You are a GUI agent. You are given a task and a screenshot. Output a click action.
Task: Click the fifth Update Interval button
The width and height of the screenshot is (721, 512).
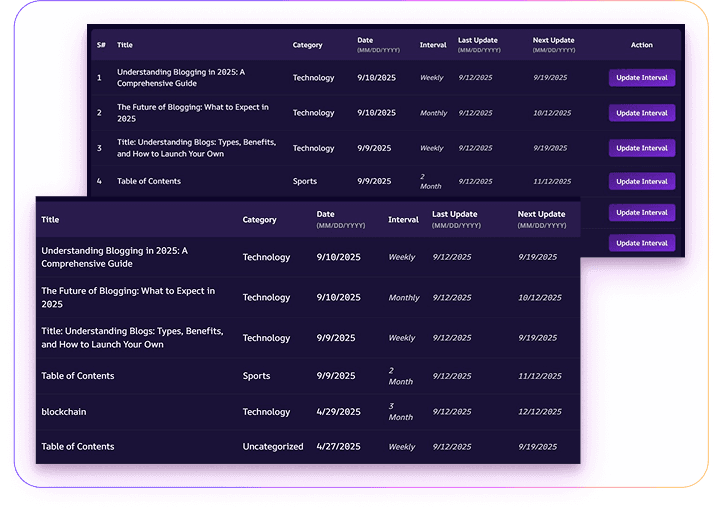coord(642,213)
